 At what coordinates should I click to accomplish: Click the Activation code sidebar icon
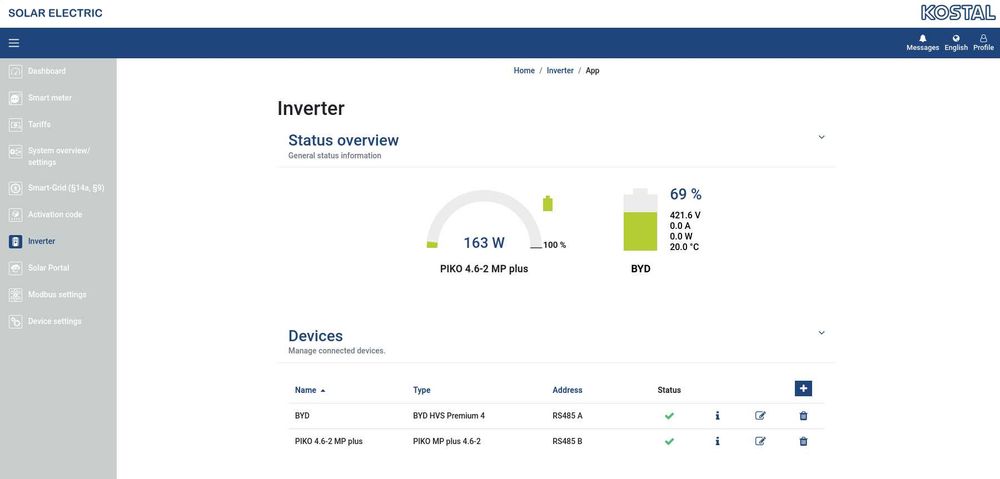point(15,215)
